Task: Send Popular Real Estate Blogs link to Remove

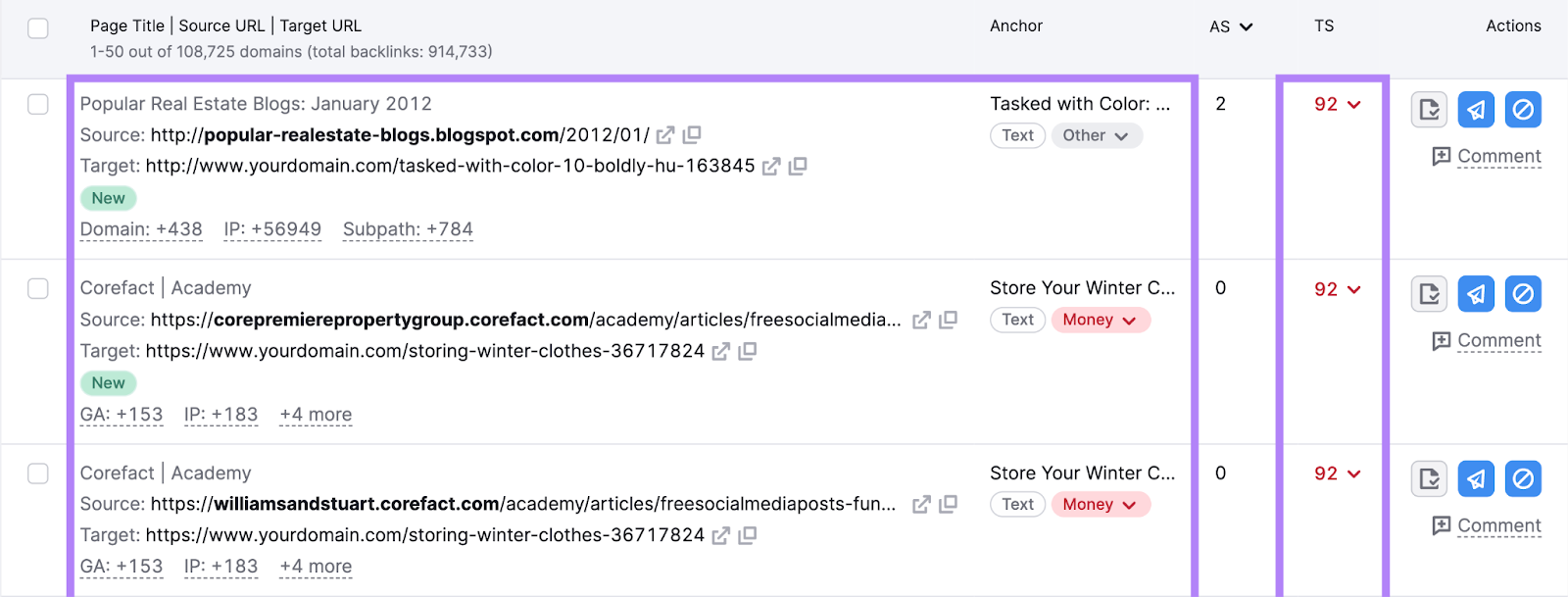Action: [1476, 109]
